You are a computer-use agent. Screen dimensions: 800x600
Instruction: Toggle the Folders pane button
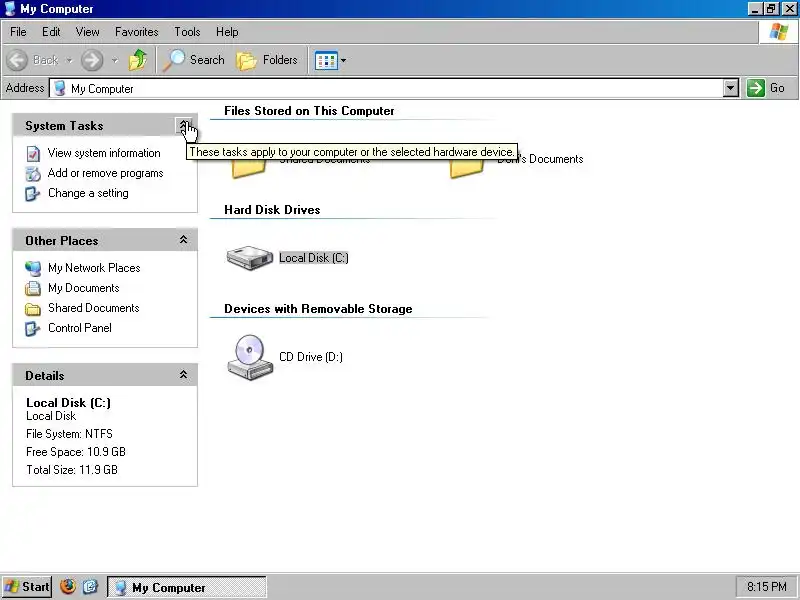(267, 60)
